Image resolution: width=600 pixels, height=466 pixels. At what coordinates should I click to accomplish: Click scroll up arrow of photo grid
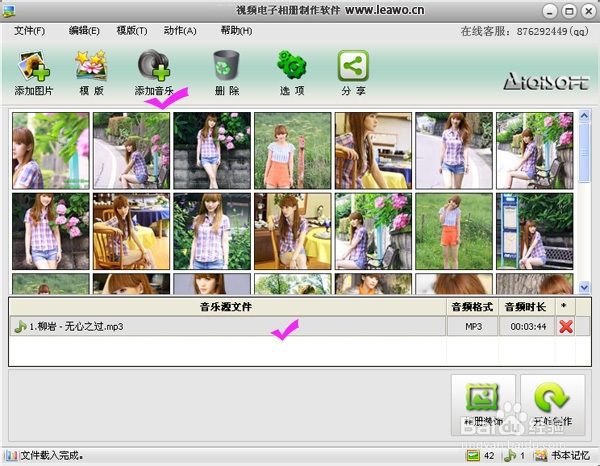tap(584, 116)
